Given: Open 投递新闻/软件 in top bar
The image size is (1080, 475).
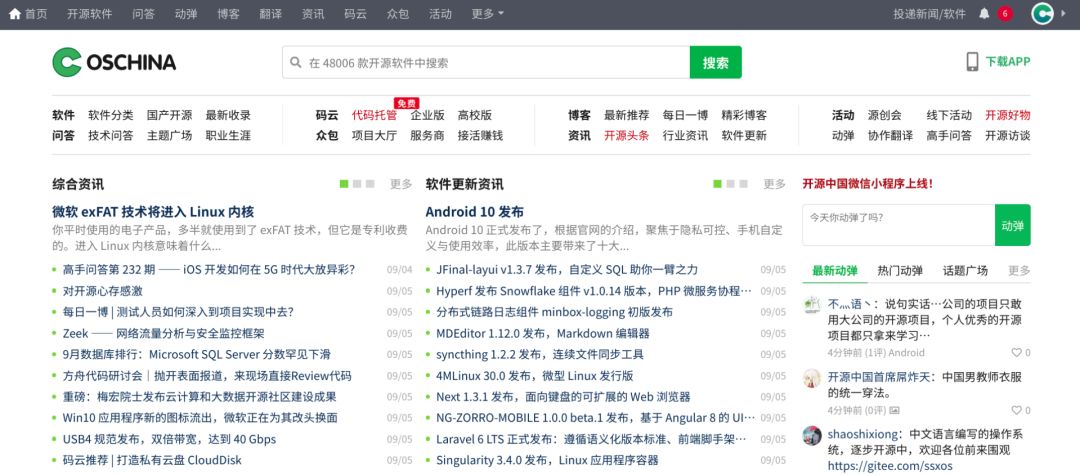Looking at the screenshot, I should pyautogui.click(x=929, y=14).
